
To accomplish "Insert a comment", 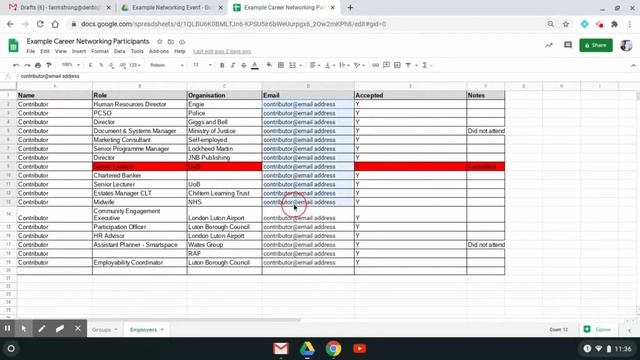I will point(386,65).
